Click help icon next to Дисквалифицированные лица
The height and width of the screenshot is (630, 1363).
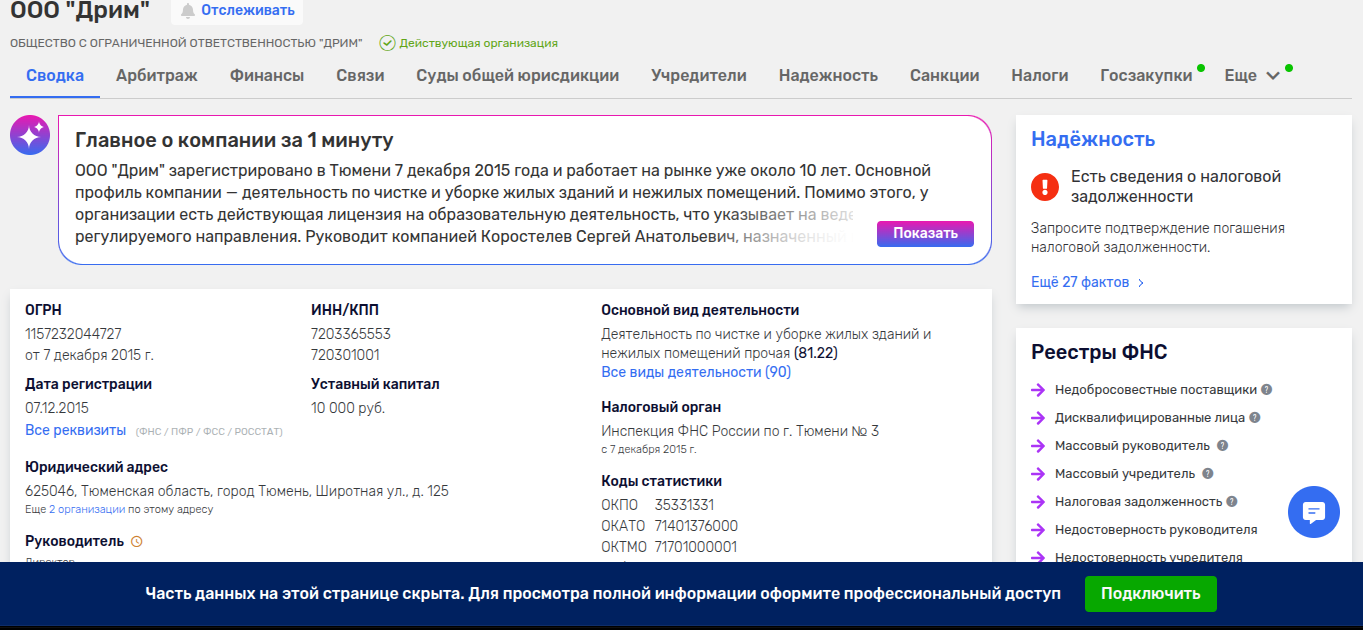1255,418
